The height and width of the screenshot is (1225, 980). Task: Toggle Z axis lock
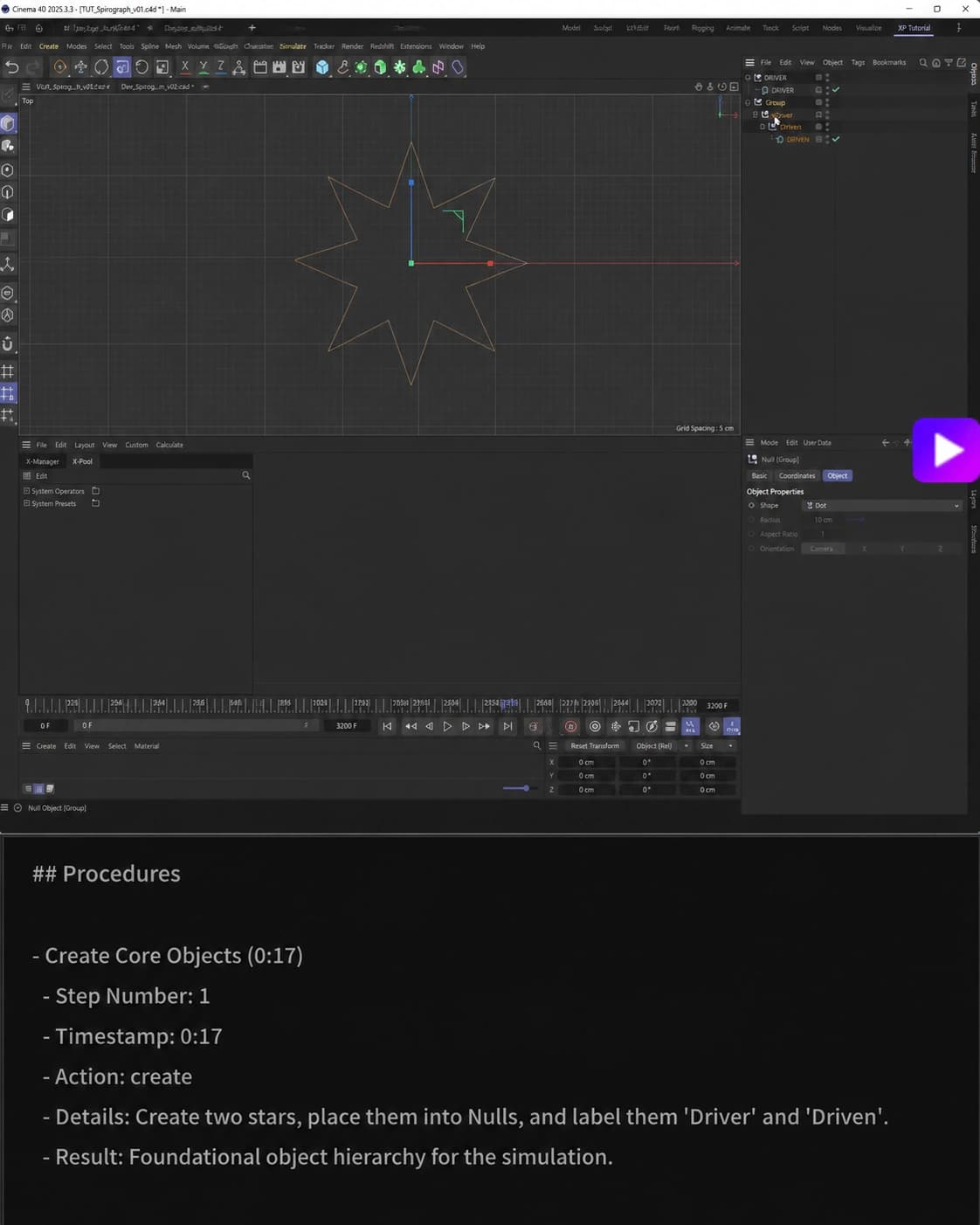220,66
